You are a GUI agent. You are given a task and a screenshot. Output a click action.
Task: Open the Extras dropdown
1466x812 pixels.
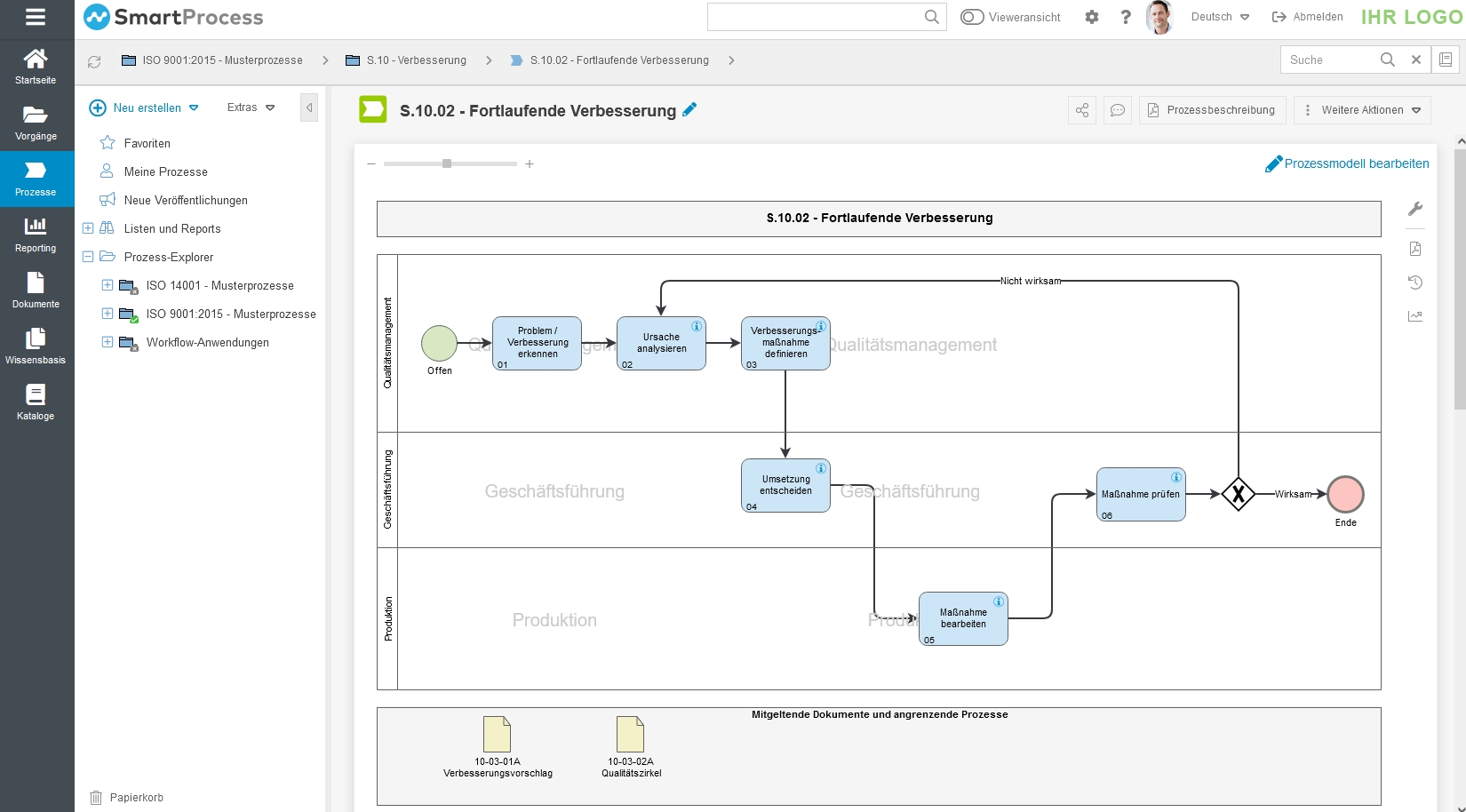coord(251,107)
